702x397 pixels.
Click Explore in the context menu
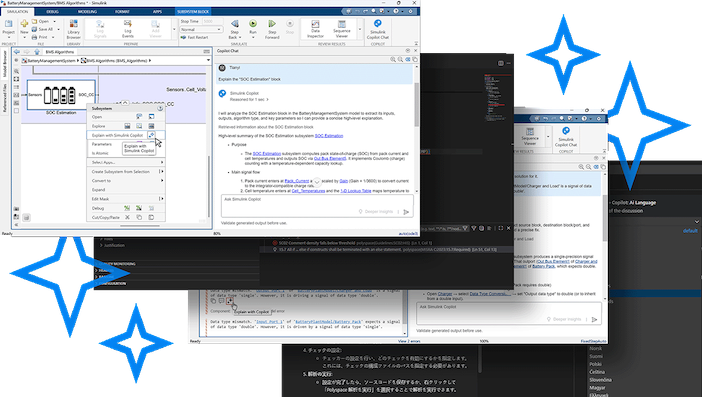(x=98, y=126)
